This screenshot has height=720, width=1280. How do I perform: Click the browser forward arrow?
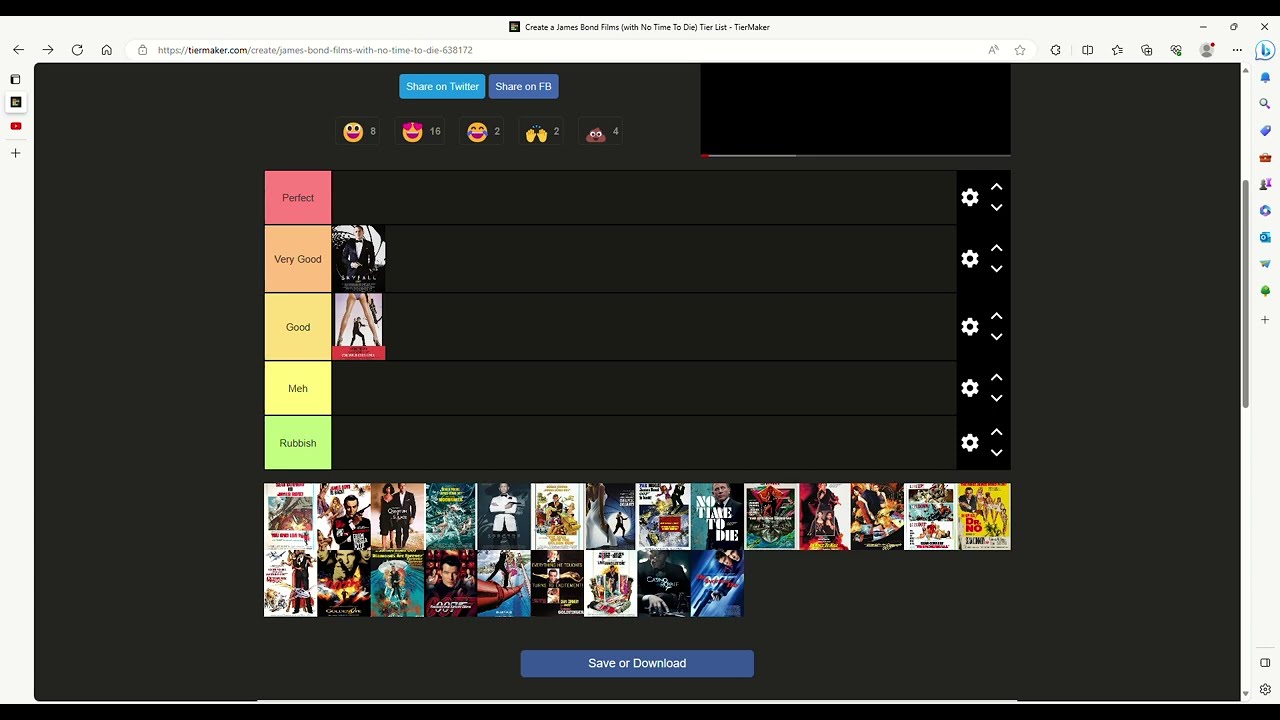[x=48, y=50]
